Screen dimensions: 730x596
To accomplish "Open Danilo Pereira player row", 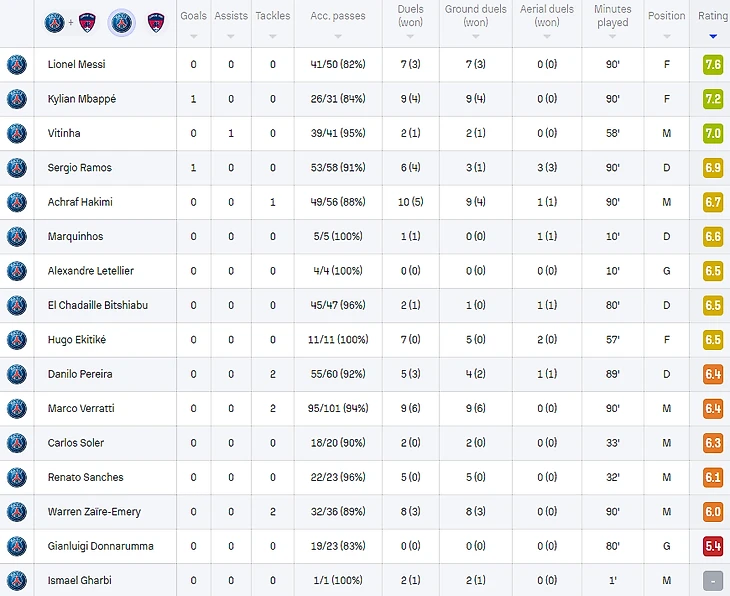I will pos(365,374).
